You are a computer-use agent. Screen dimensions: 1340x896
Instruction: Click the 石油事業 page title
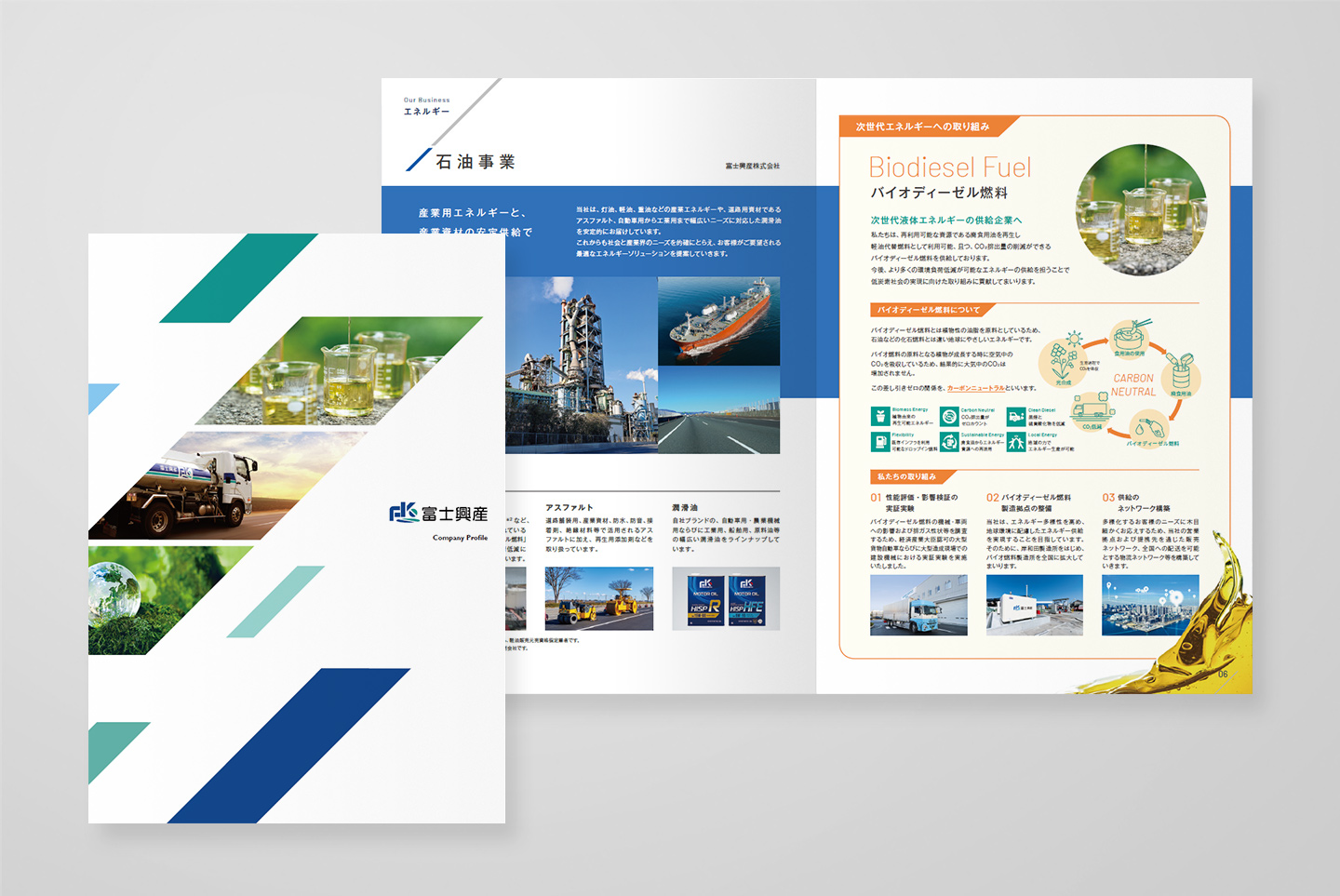(475, 162)
